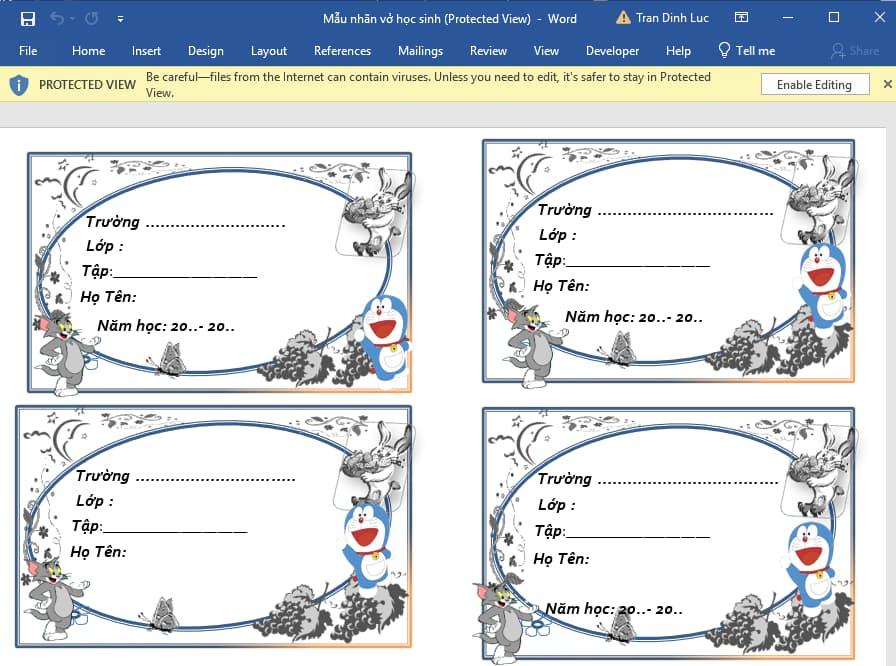The width and height of the screenshot is (896, 666).
Task: Maximize the Word window
Action: pos(834,18)
